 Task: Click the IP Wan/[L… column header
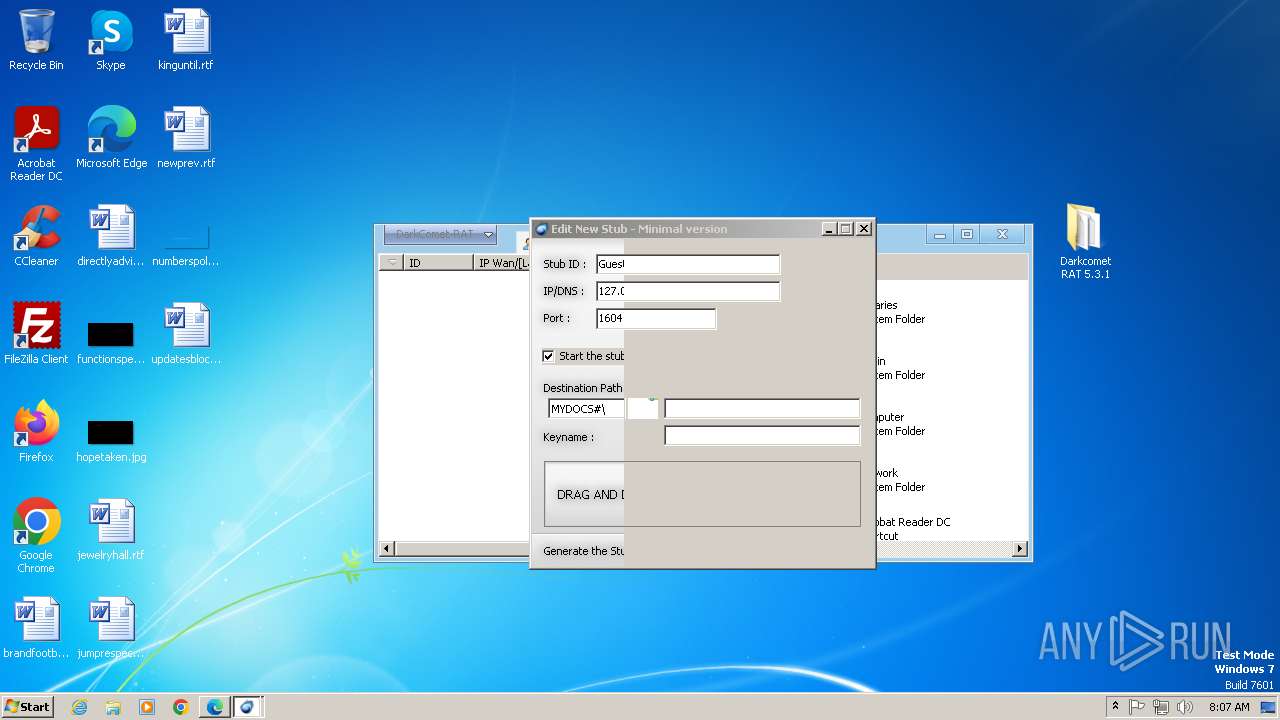coord(502,263)
